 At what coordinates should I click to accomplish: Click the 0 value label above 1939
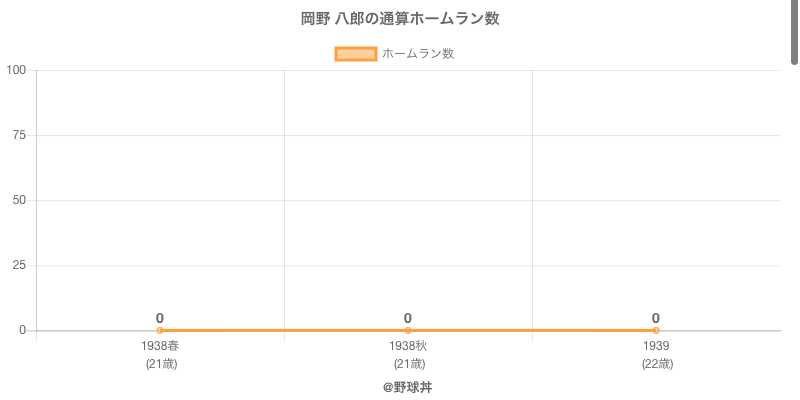[656, 318]
